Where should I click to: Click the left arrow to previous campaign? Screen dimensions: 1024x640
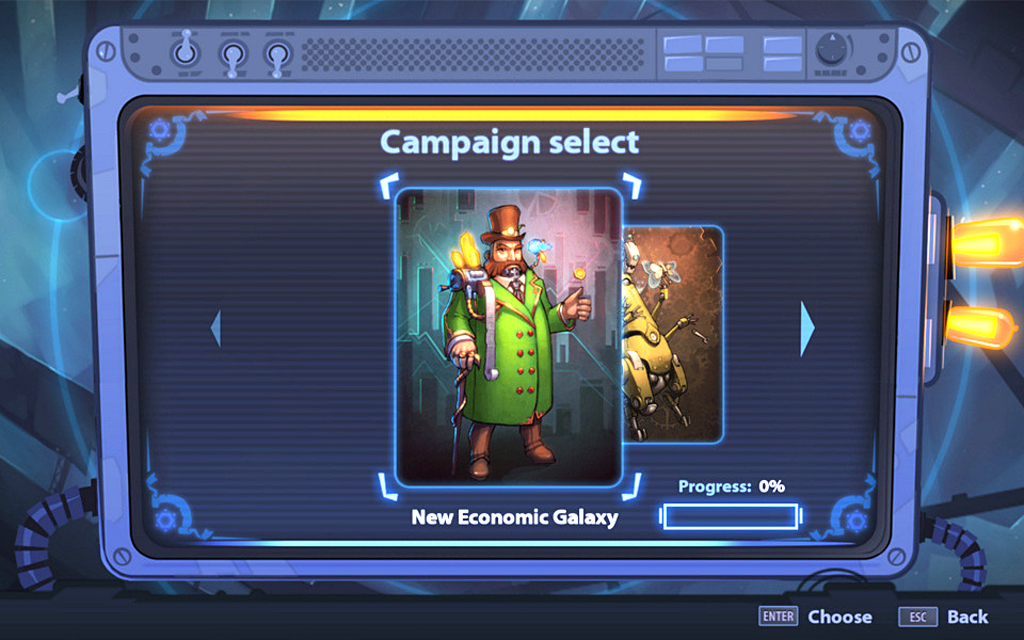pos(216,328)
